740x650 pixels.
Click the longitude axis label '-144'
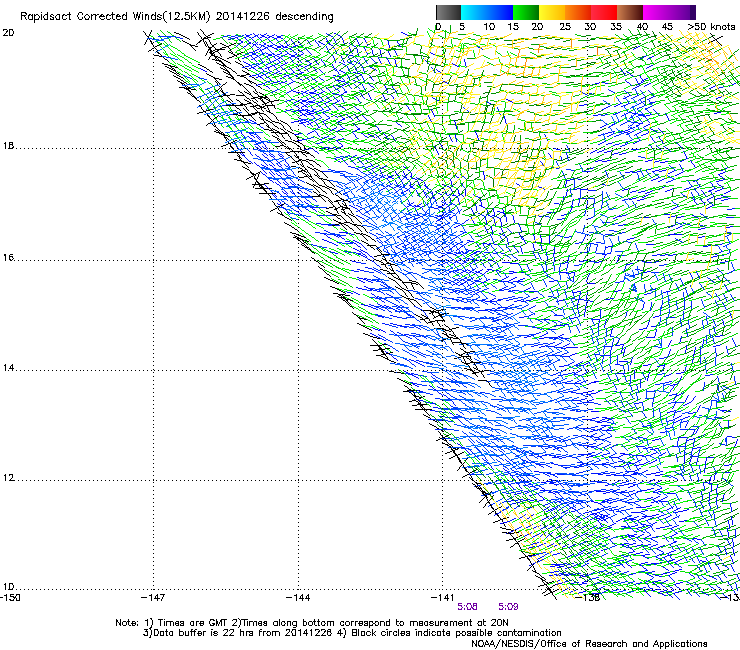298,598
